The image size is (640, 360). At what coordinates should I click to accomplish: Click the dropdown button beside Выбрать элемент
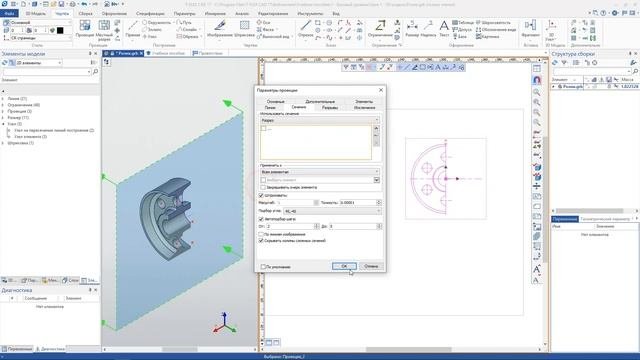[x=376, y=180]
